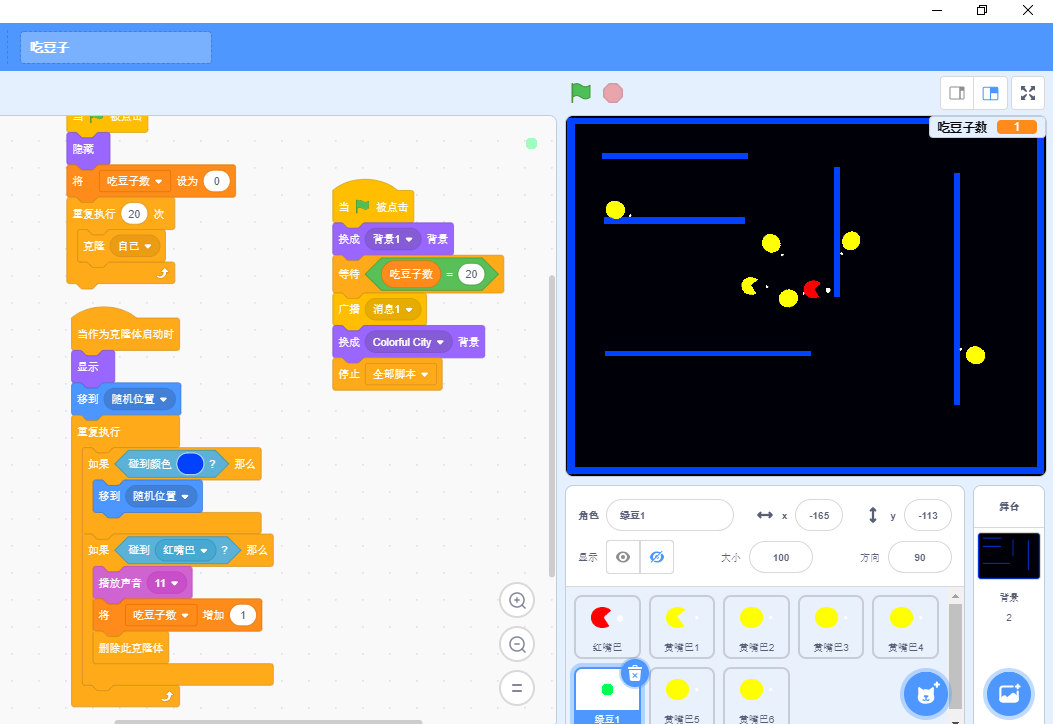
Task: Open the 随机位置 dropdown inside the 碰到颜色 condition
Action: (x=161, y=496)
